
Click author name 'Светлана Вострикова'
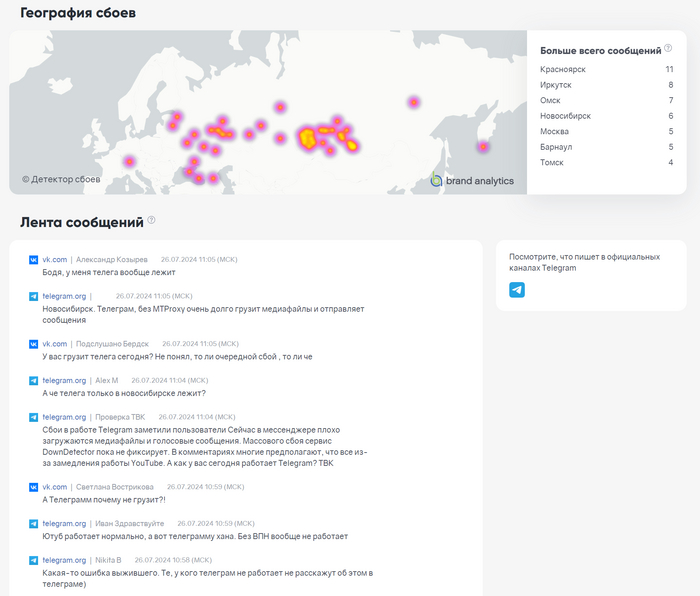pyautogui.click(x=115, y=487)
